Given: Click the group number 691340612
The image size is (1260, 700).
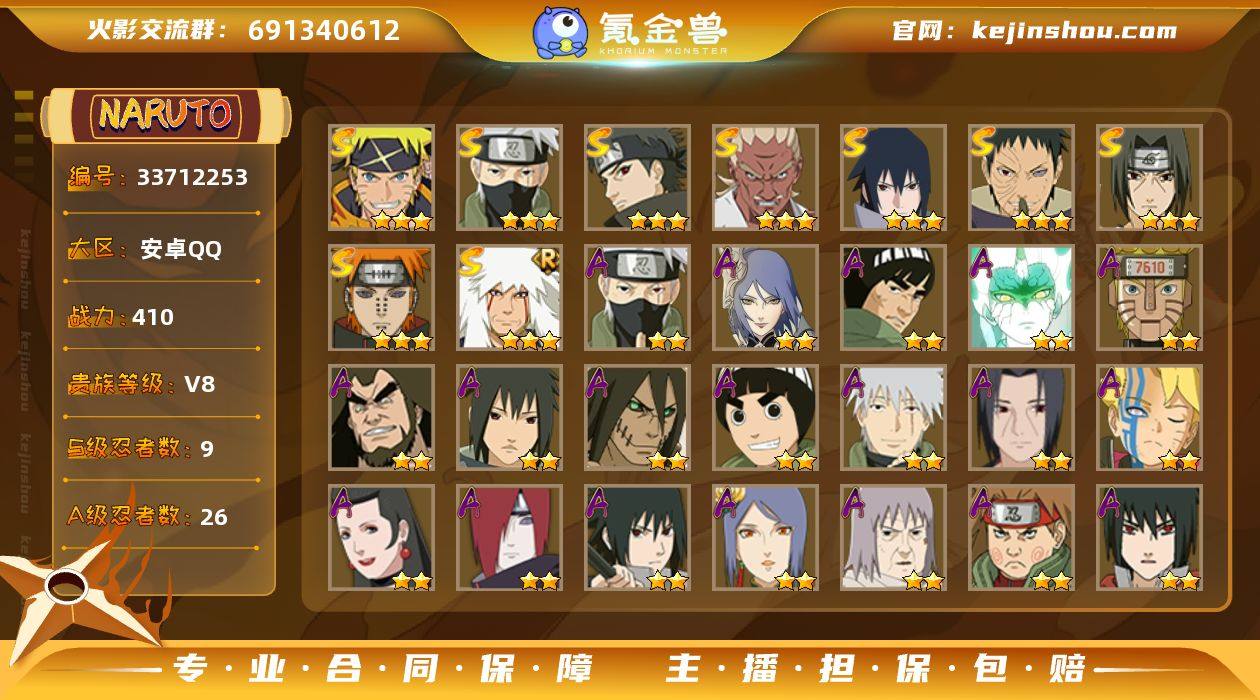Looking at the screenshot, I should click(x=324, y=30).
